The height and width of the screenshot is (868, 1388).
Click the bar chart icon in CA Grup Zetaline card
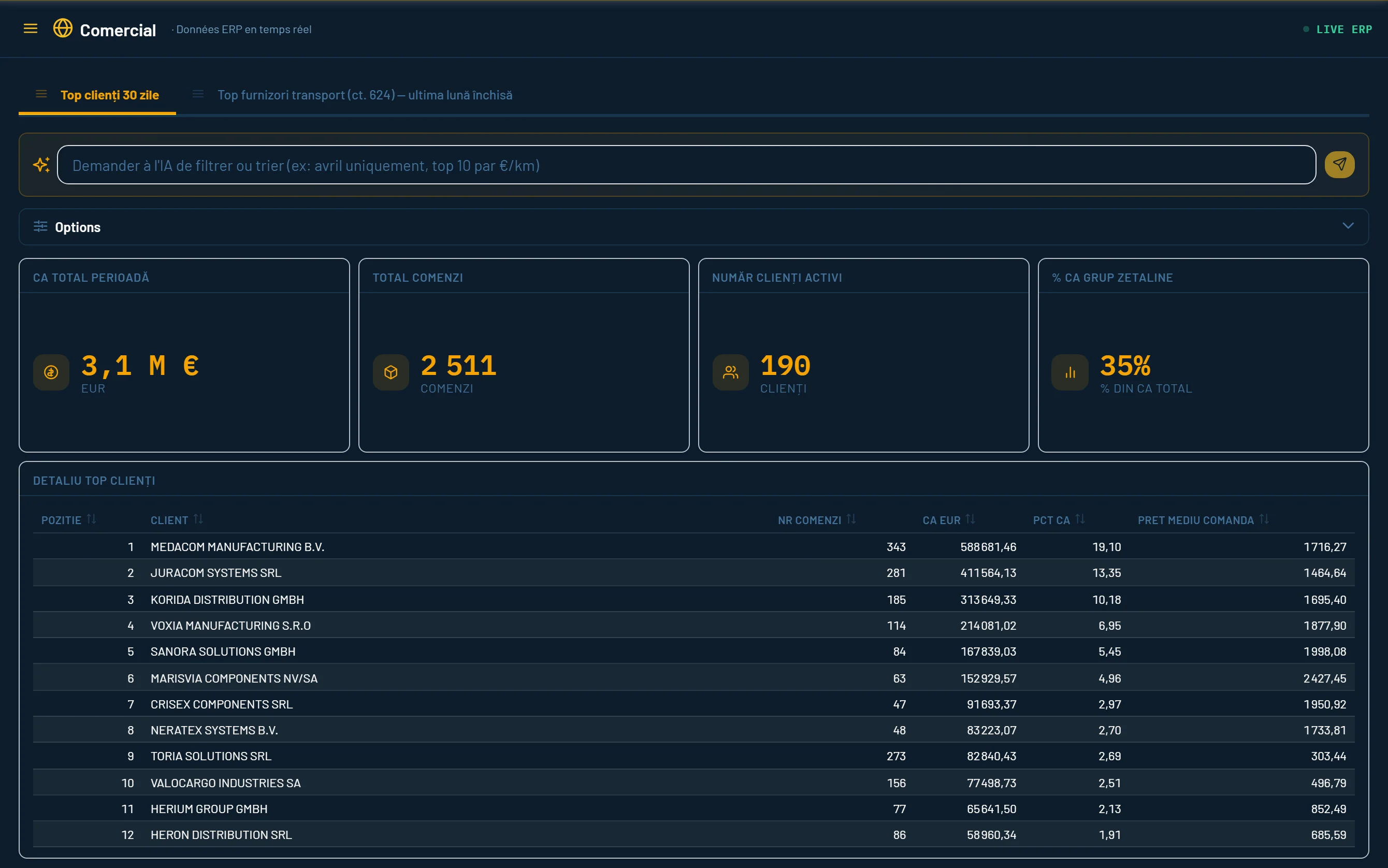coord(1070,372)
